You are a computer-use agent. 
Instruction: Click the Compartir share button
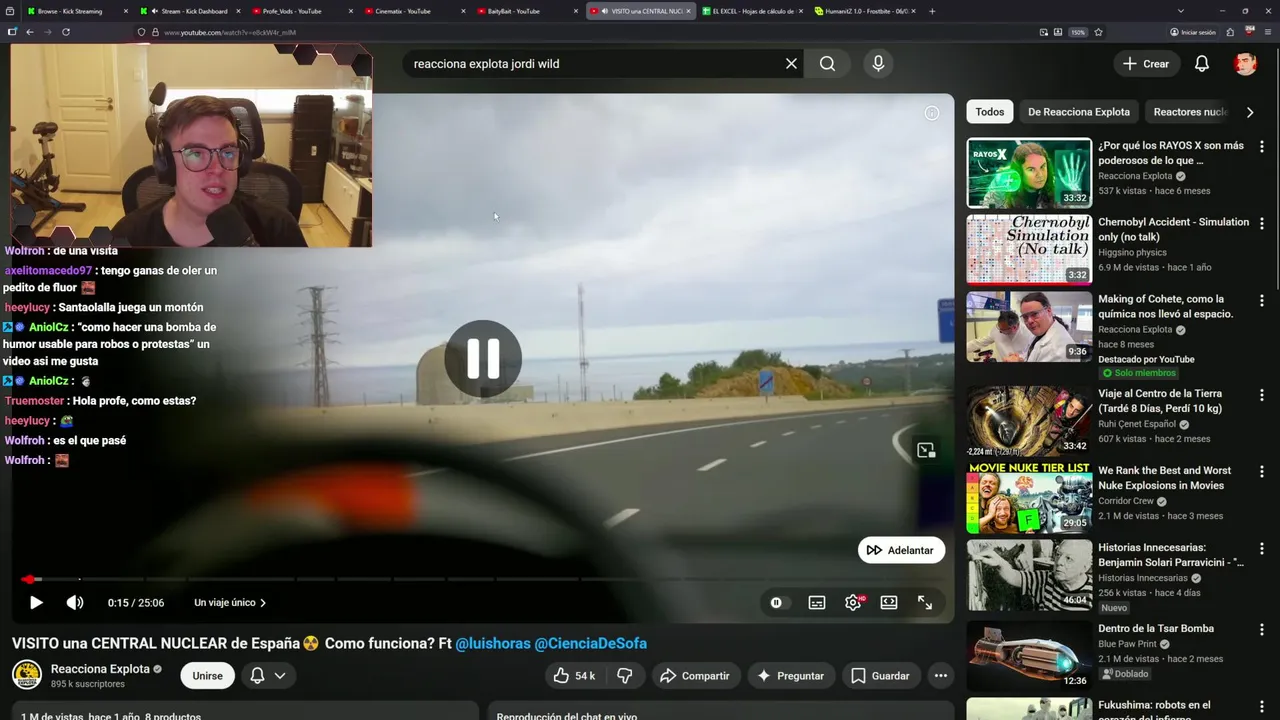(x=695, y=676)
